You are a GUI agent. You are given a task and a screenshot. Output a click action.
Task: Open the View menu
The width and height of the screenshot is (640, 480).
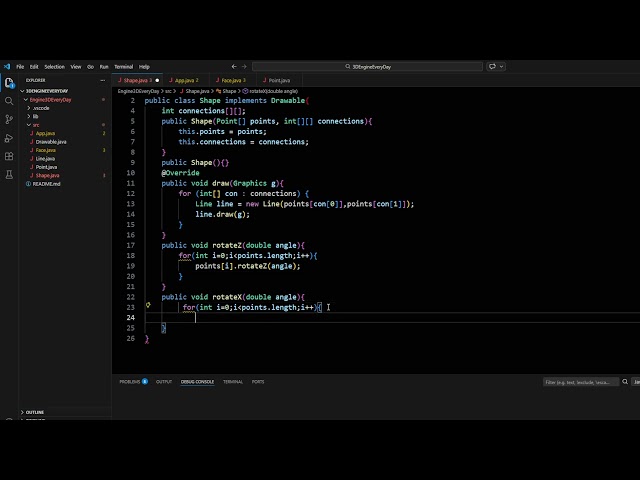pos(76,67)
